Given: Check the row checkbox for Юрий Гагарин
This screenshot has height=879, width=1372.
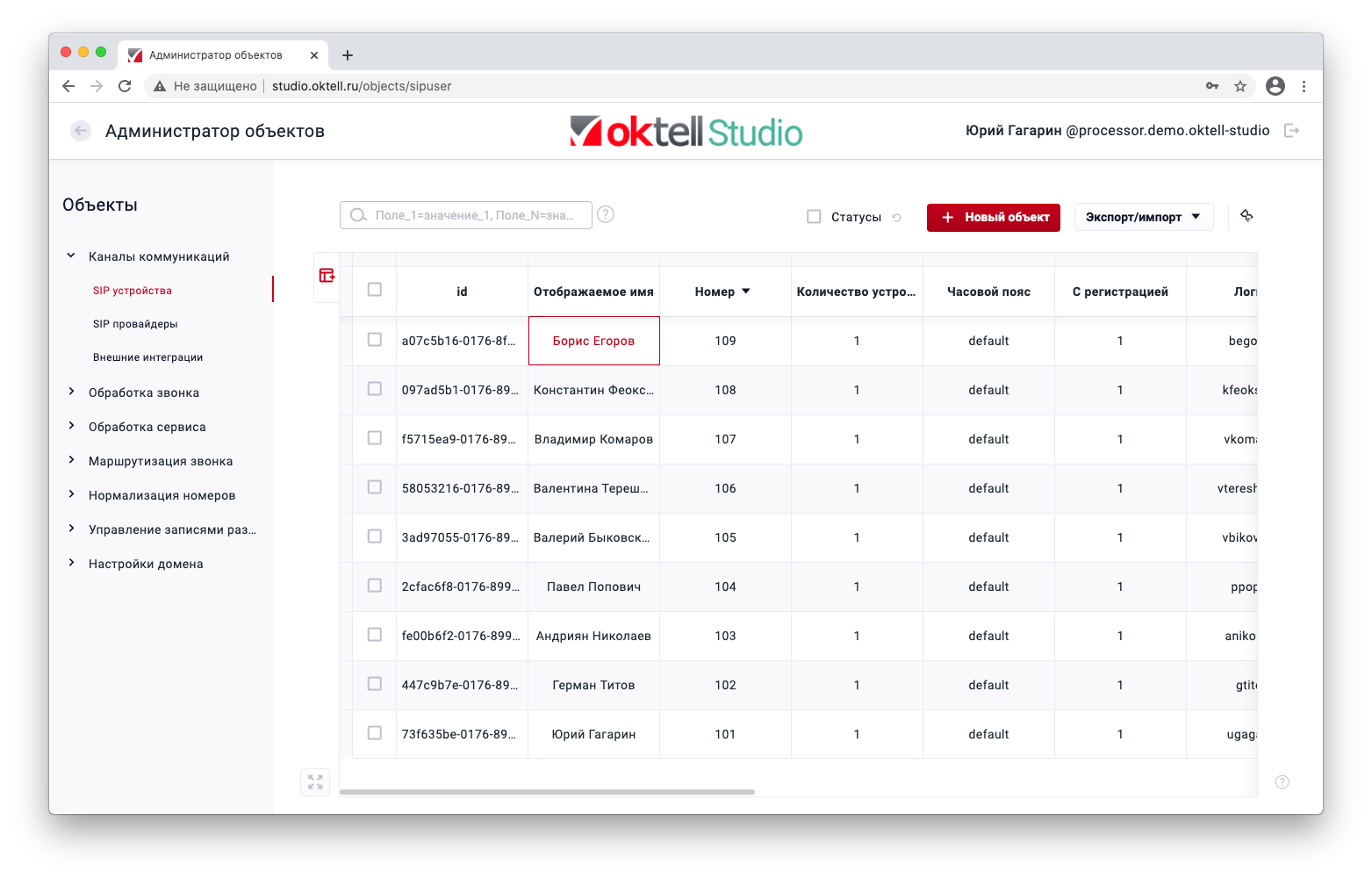Looking at the screenshot, I should (x=375, y=732).
